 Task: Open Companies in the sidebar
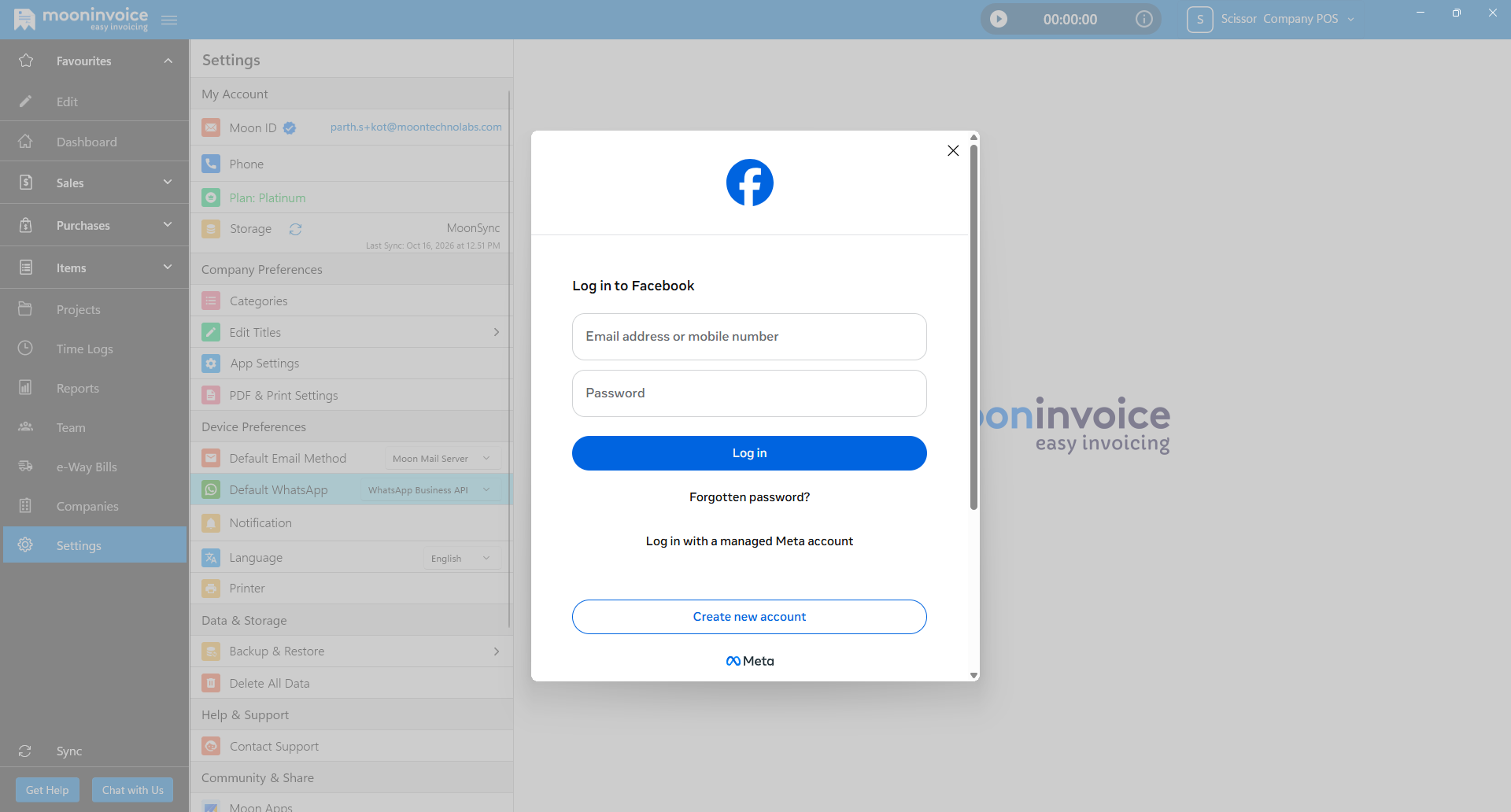coord(94,506)
